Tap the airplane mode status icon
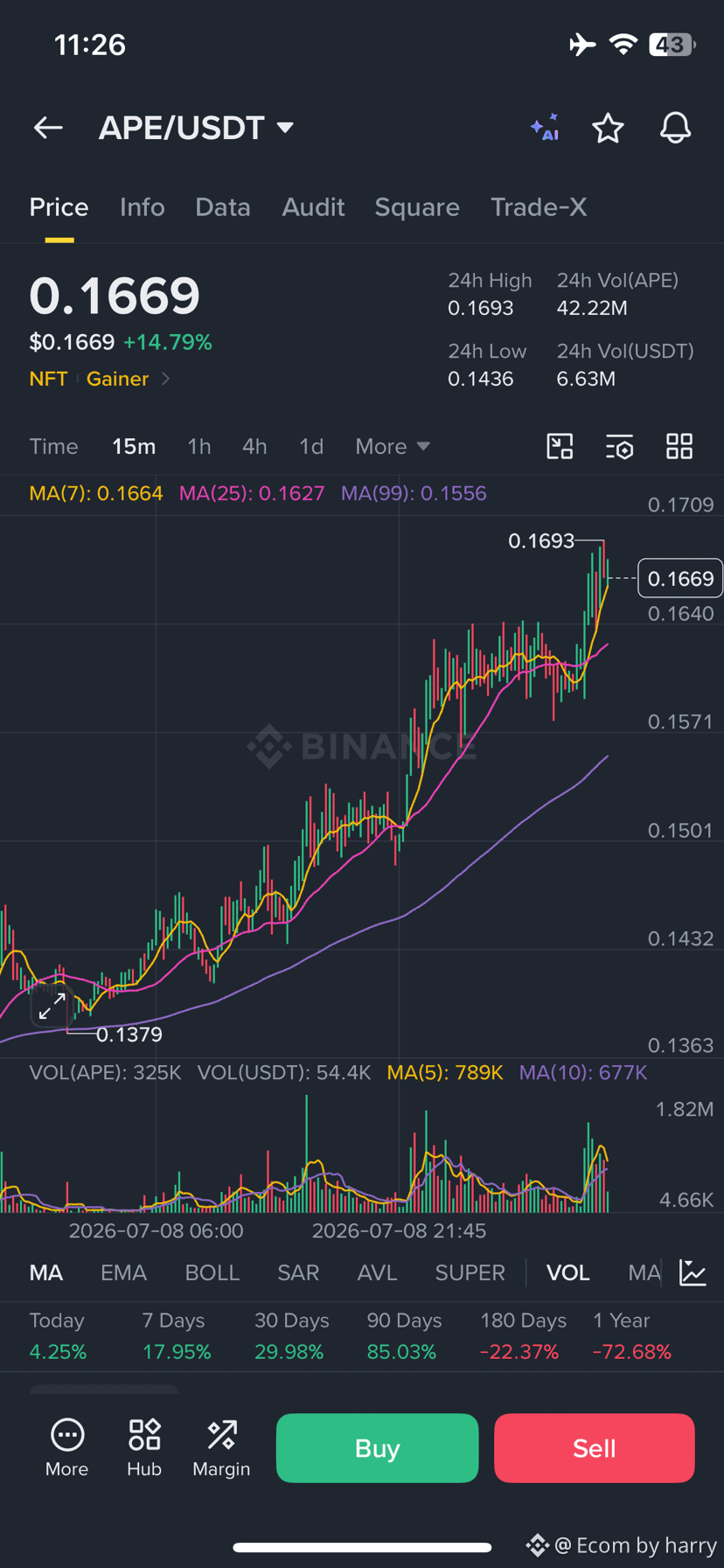Image resolution: width=724 pixels, height=1568 pixels. coord(582,44)
